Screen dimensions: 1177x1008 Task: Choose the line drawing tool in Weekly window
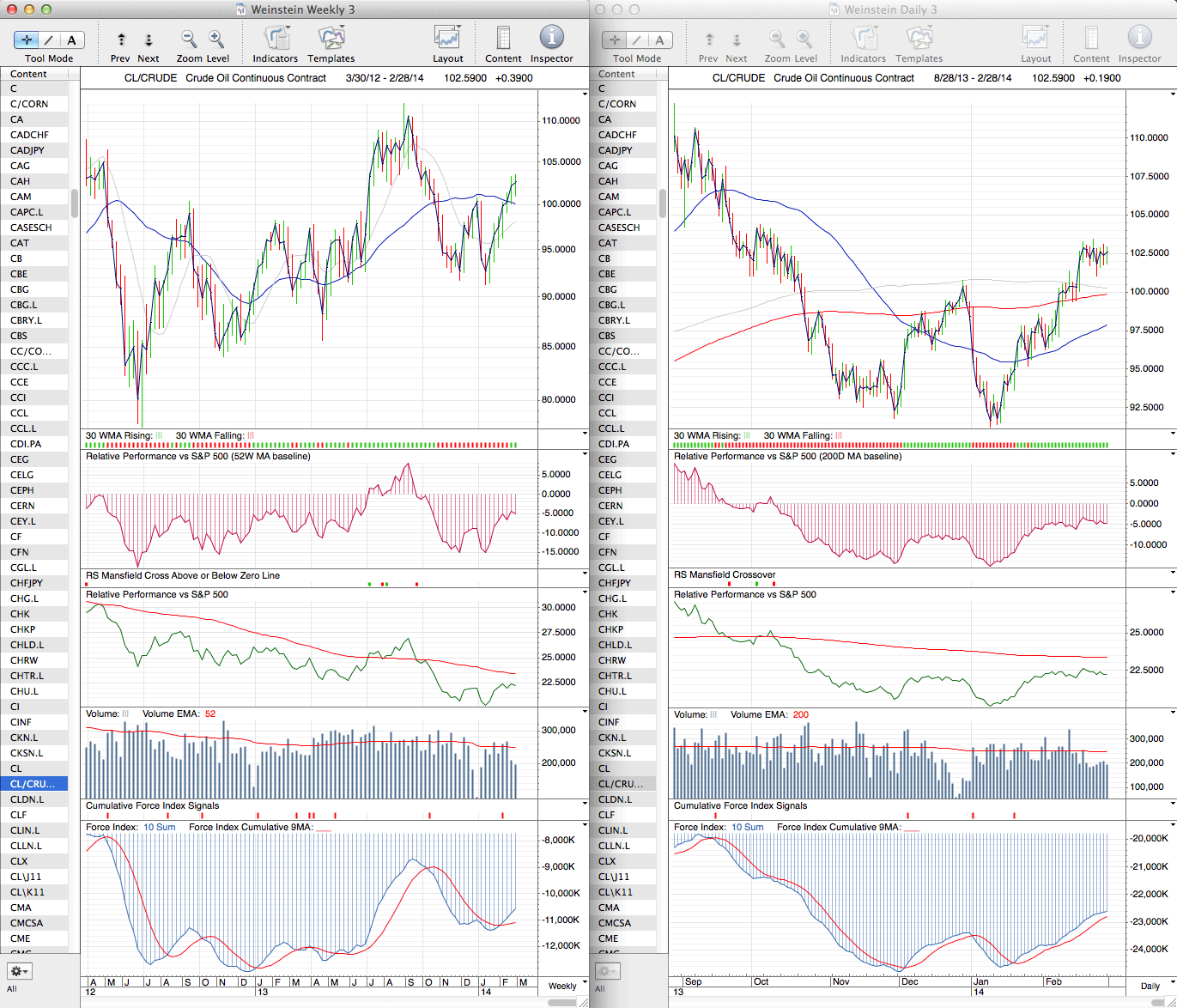[49, 39]
